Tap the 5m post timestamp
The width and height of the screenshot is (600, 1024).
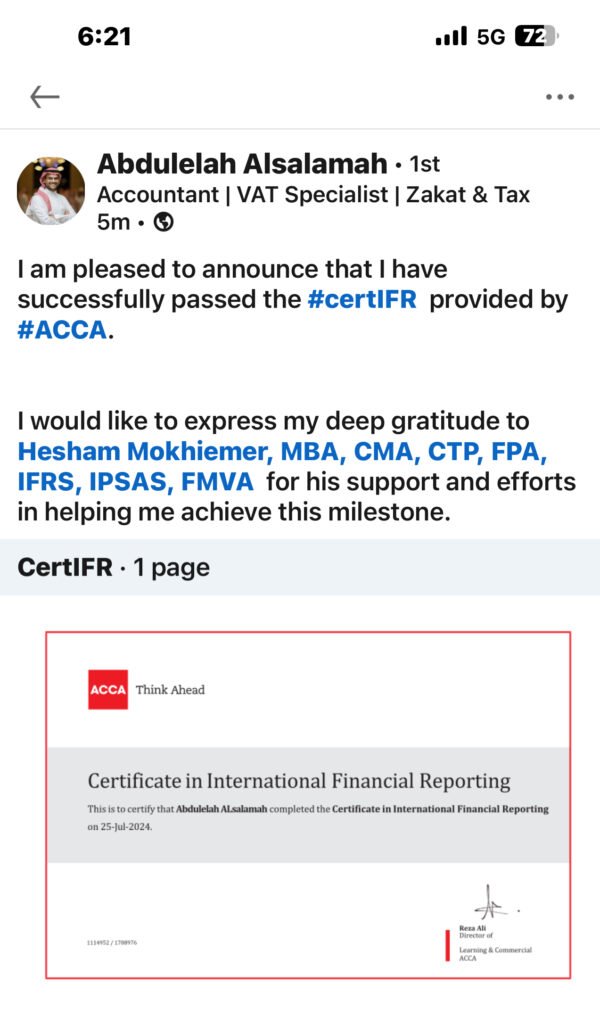[113, 222]
